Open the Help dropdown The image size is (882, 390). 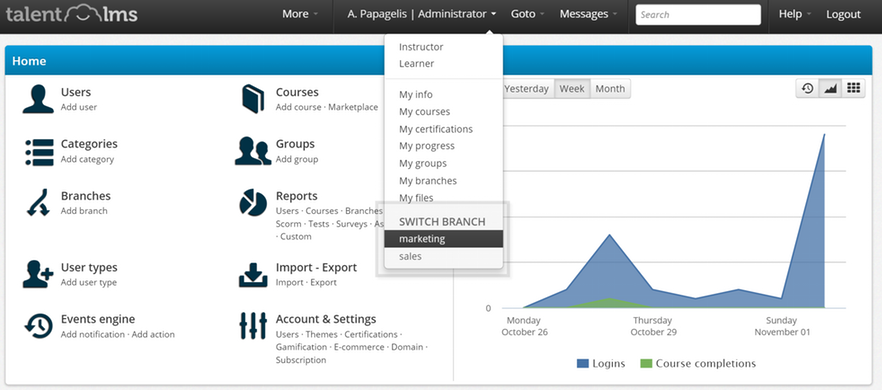795,15
